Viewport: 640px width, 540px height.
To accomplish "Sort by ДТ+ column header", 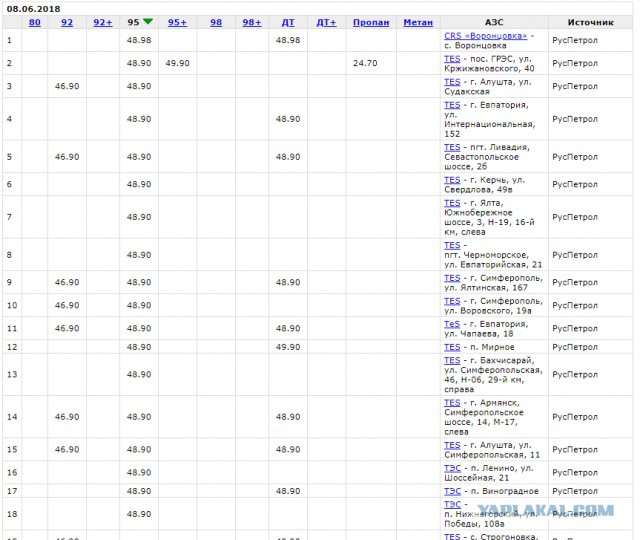I will click(x=326, y=22).
